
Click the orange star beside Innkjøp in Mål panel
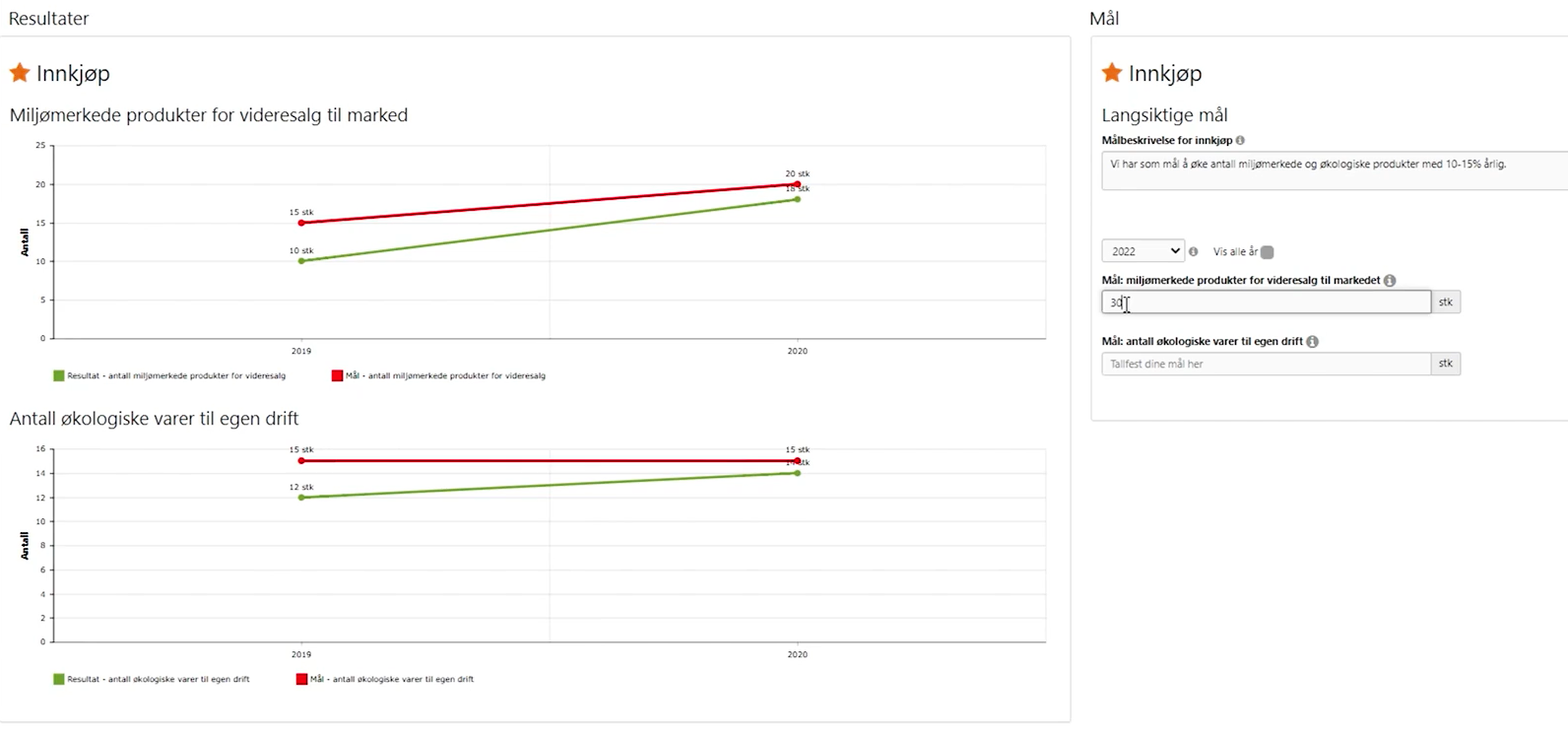(1112, 73)
